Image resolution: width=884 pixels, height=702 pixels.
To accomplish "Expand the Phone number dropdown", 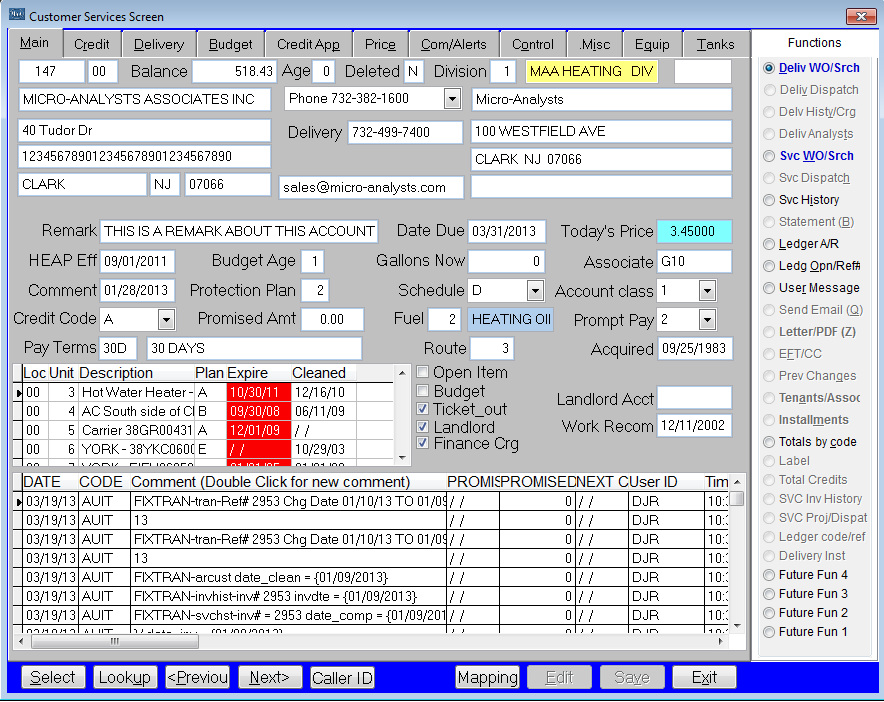I will [451, 99].
